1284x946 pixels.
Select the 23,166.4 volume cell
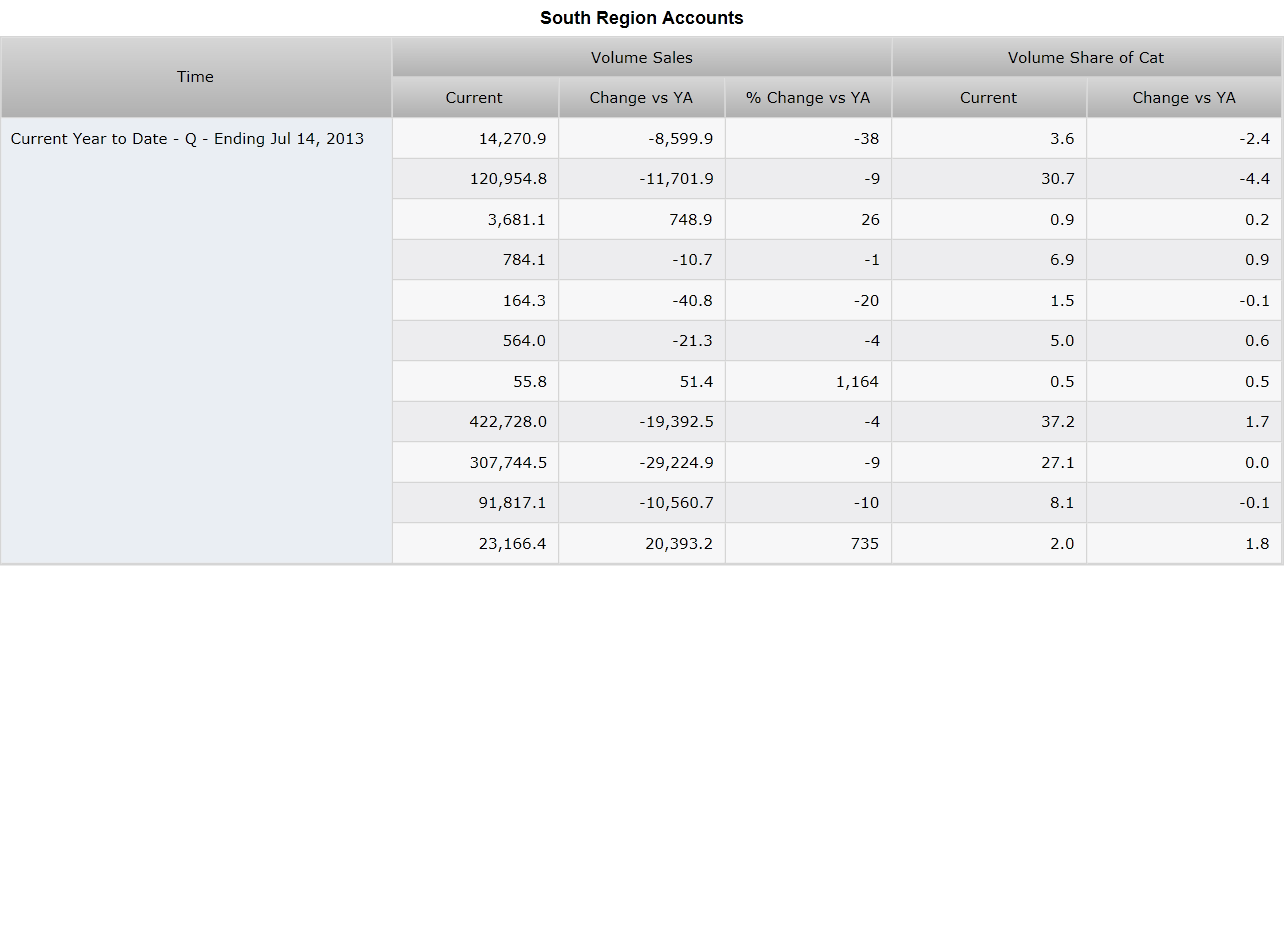[x=475, y=544]
